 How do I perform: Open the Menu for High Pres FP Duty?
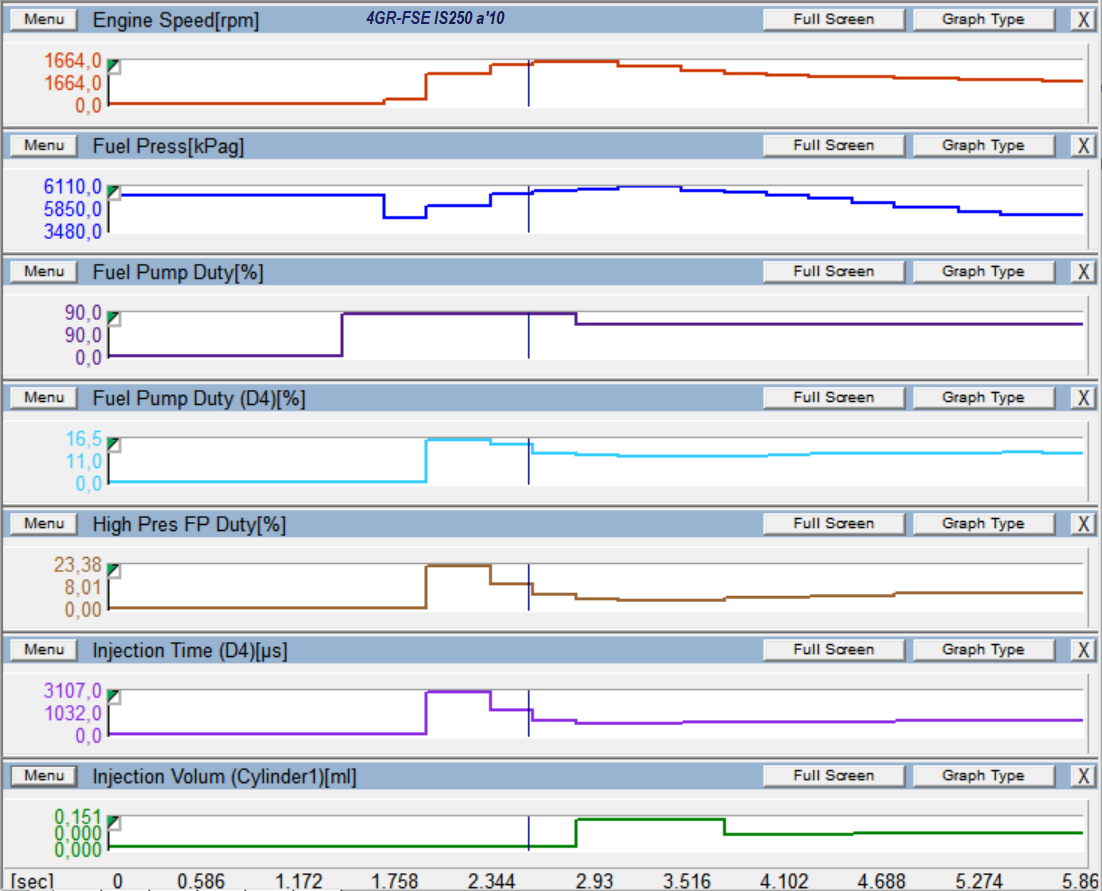tap(44, 523)
